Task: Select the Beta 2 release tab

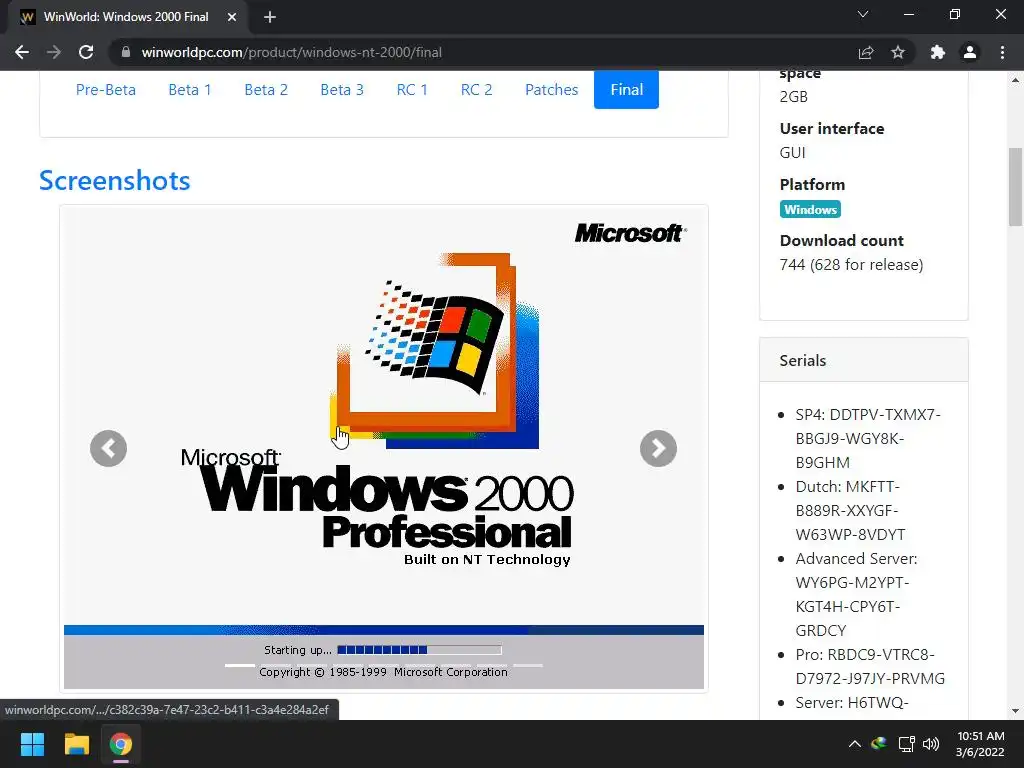Action: pyautogui.click(x=266, y=89)
